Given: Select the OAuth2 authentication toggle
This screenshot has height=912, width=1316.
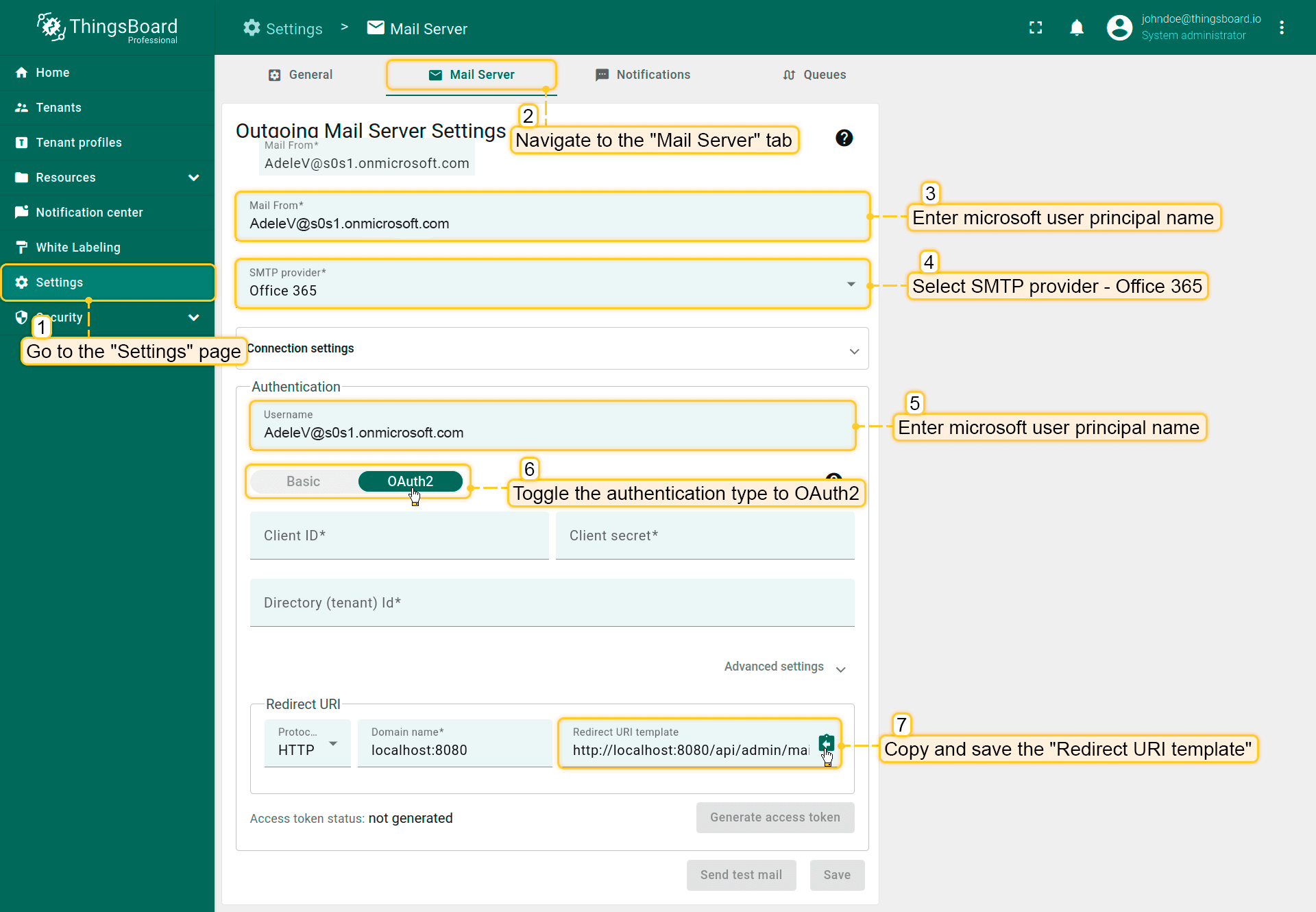Looking at the screenshot, I should (x=410, y=481).
